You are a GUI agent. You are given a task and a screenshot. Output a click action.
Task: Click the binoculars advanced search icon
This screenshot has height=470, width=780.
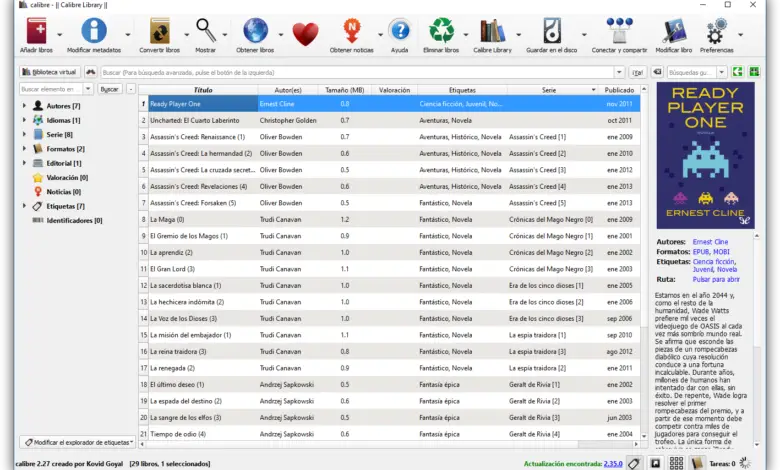[91, 72]
